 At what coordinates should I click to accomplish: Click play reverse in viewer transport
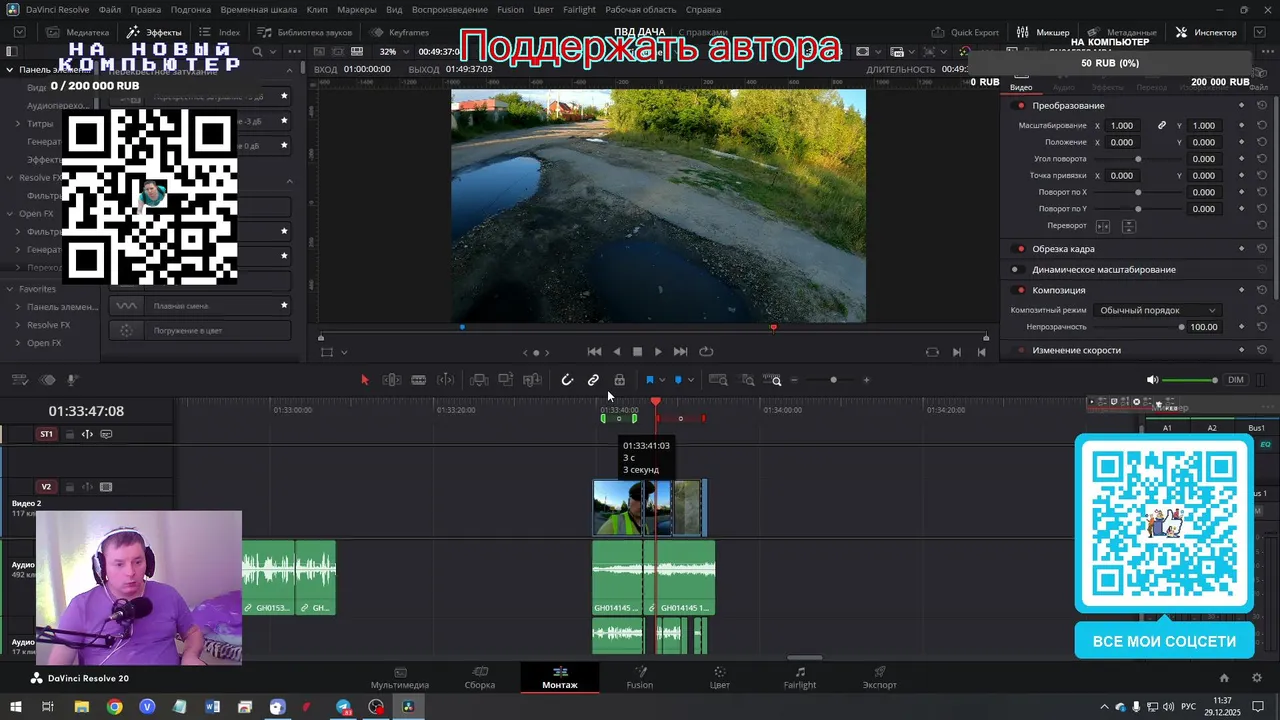coord(616,352)
